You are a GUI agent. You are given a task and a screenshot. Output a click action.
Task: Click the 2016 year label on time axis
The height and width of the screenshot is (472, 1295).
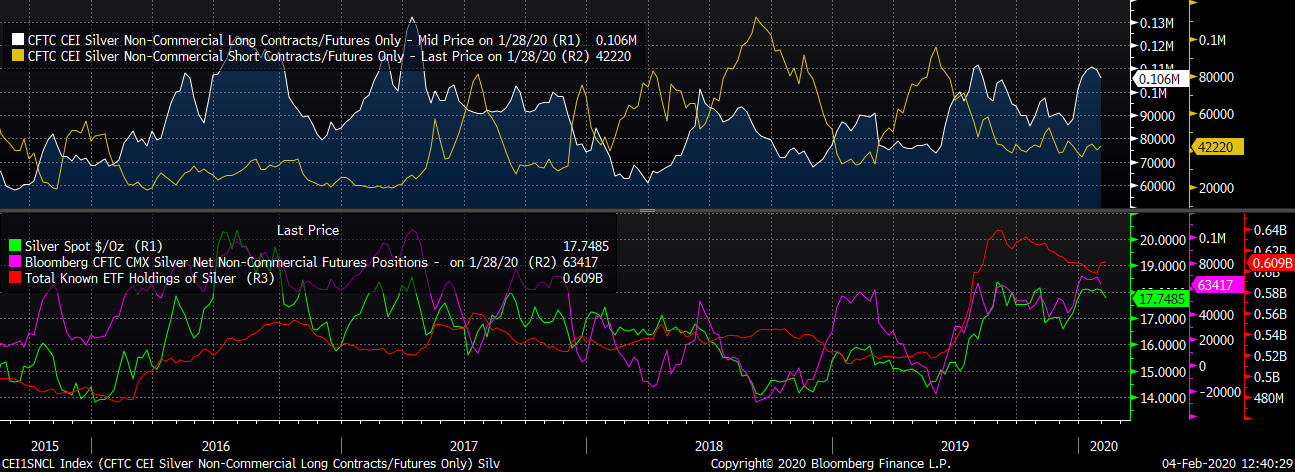[x=215, y=445]
